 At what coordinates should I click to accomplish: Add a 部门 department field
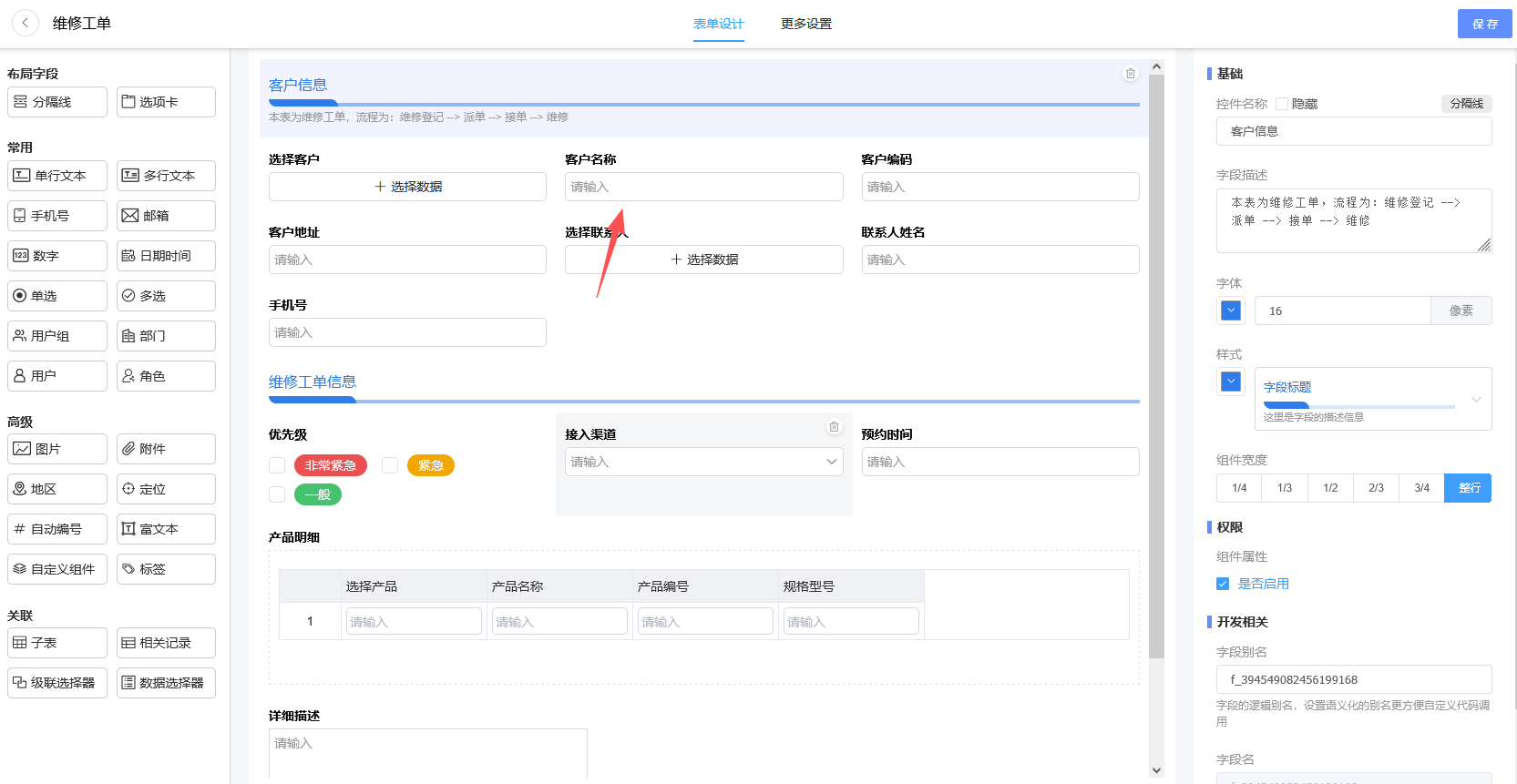(x=166, y=336)
